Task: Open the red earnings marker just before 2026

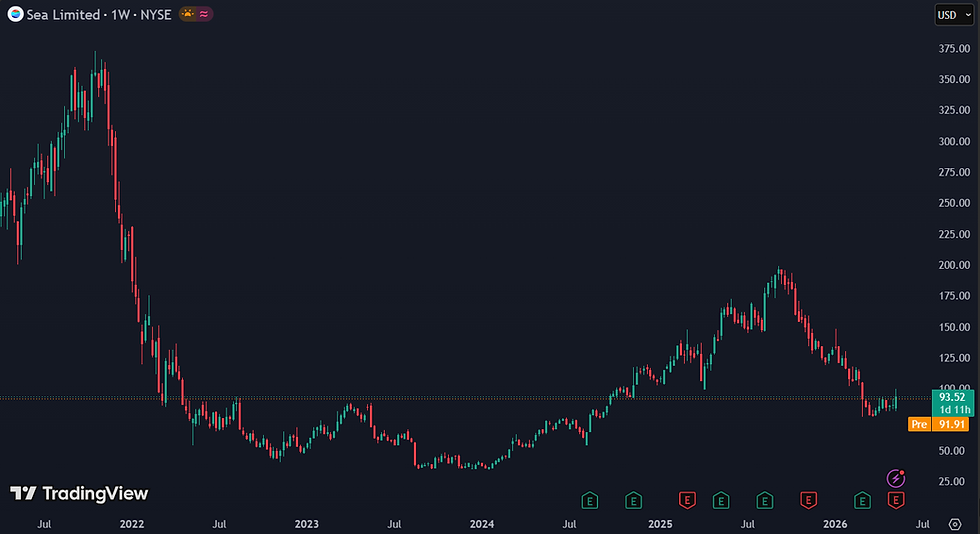Action: click(809, 500)
